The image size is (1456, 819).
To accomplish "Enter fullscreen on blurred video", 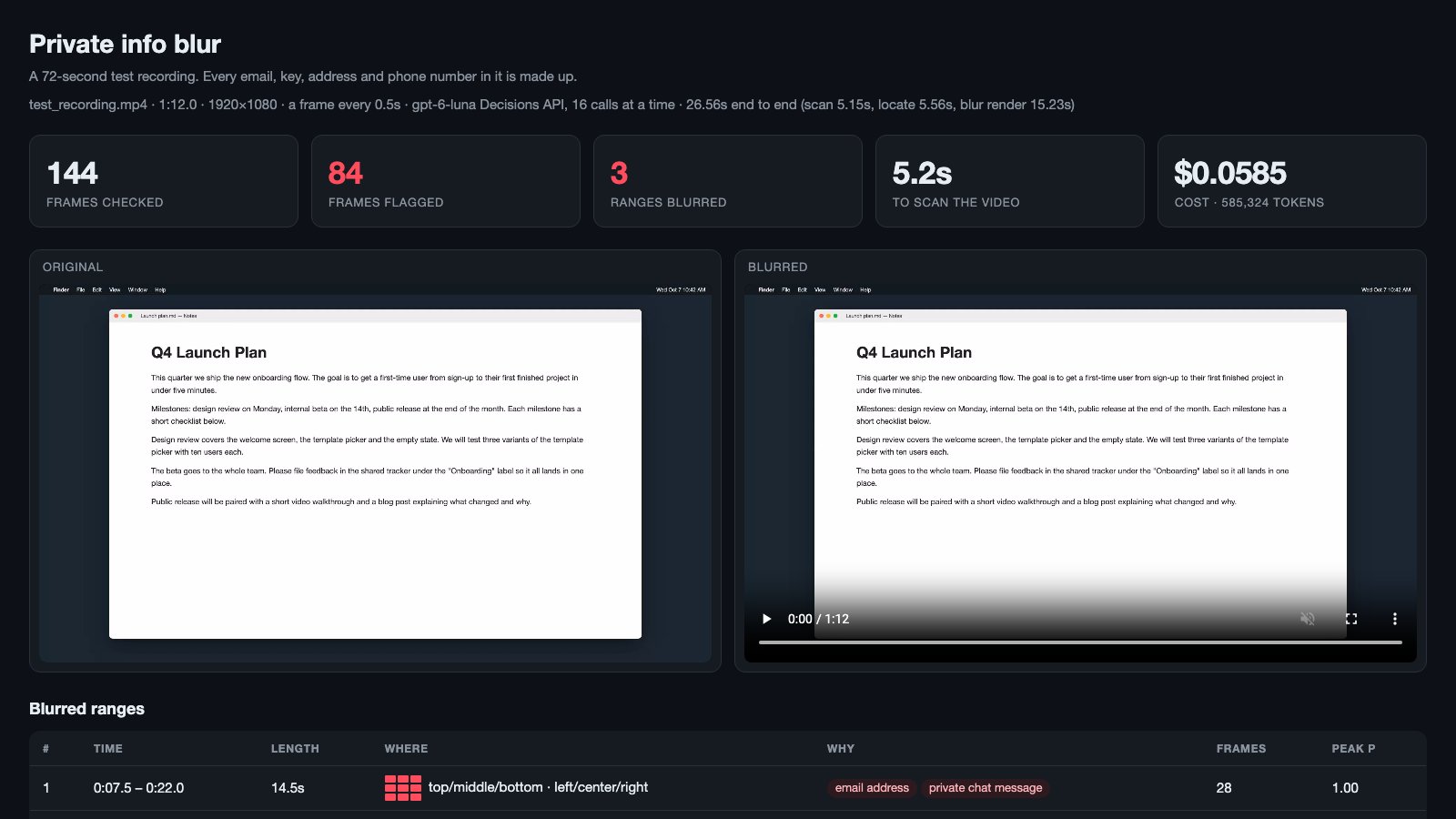I will pos(1351,619).
